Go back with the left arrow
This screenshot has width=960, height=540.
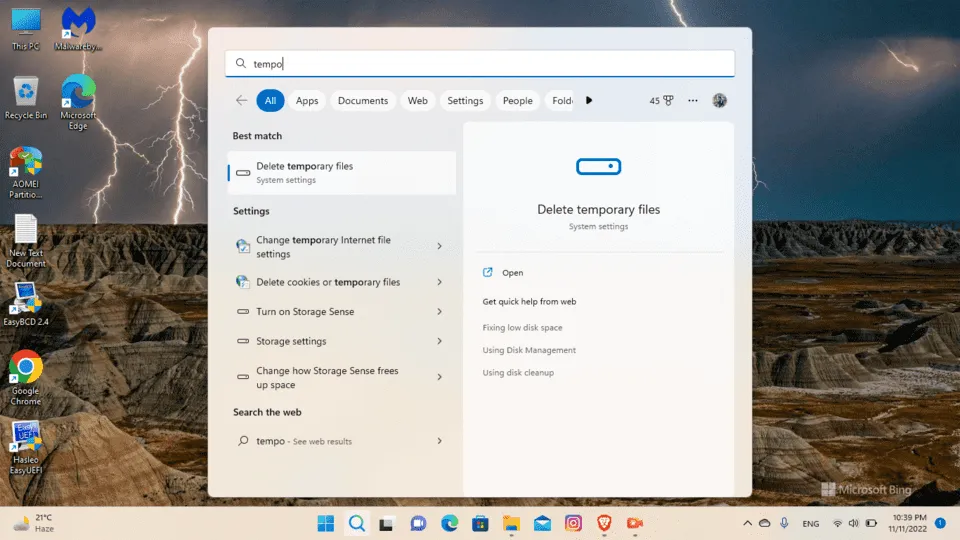coord(241,100)
